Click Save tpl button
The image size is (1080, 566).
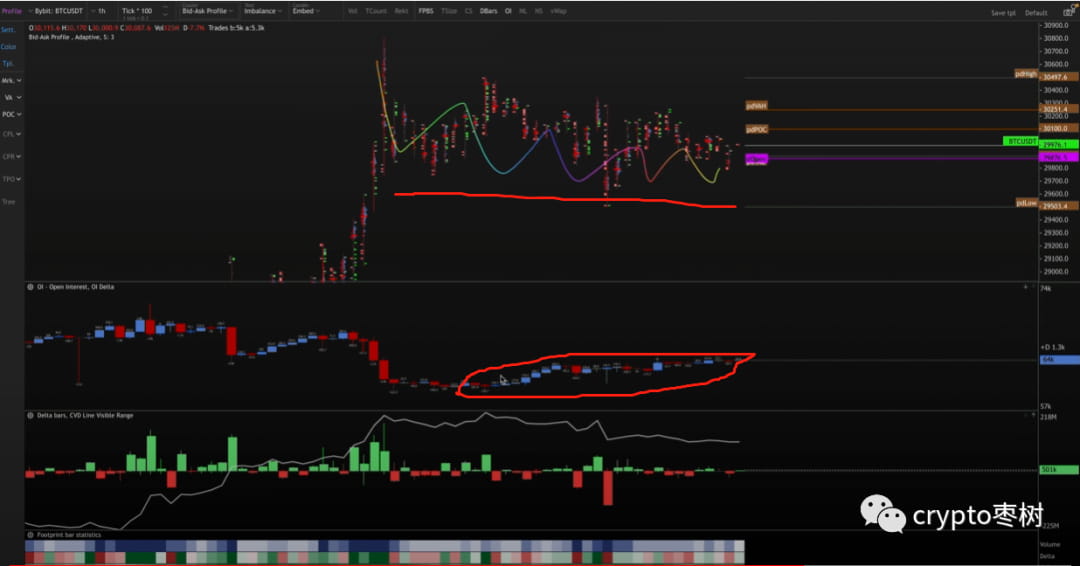pos(1003,13)
